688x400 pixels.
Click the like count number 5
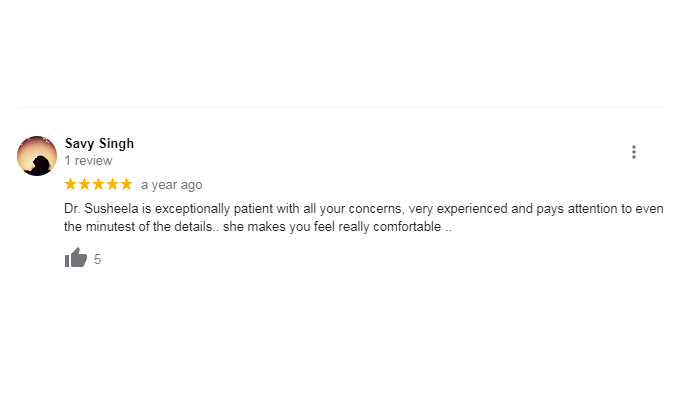[x=97, y=259]
